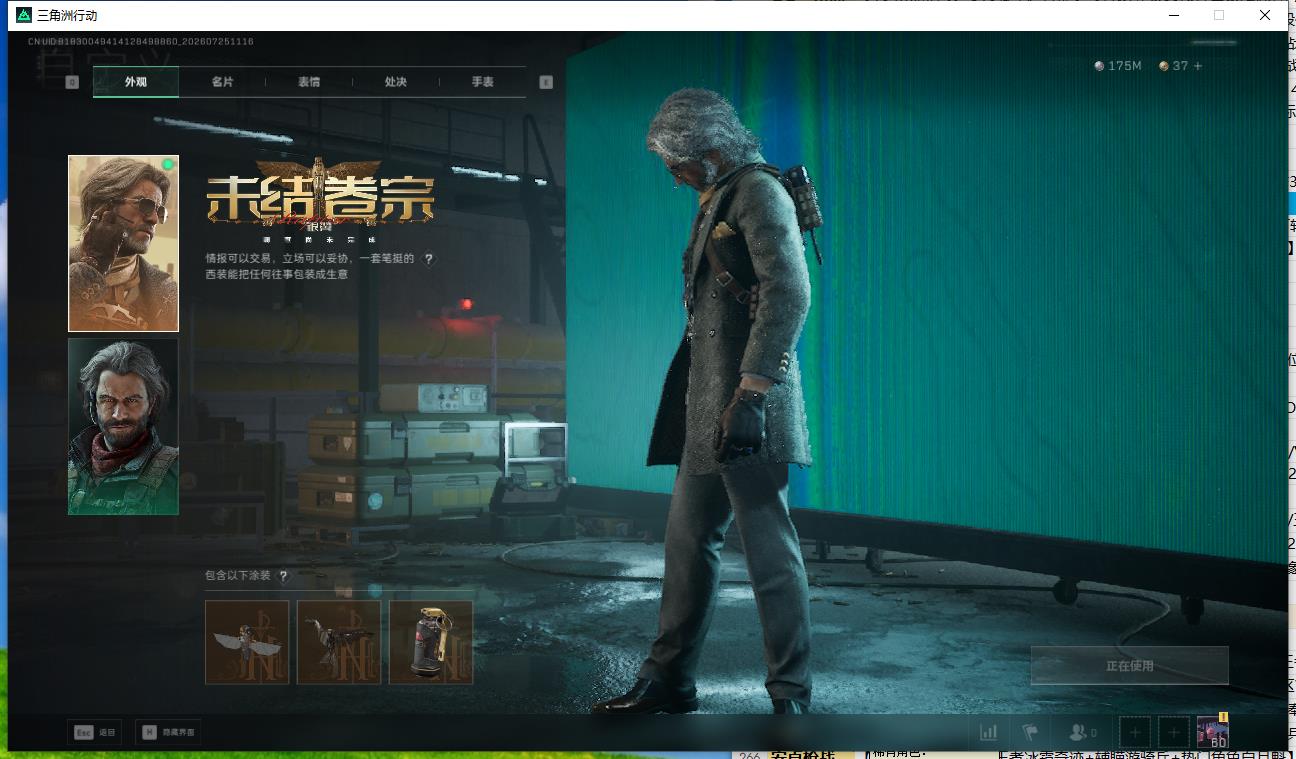Open the flag icon in bottom bar
This screenshot has height=759, width=1296.
[x=1029, y=733]
